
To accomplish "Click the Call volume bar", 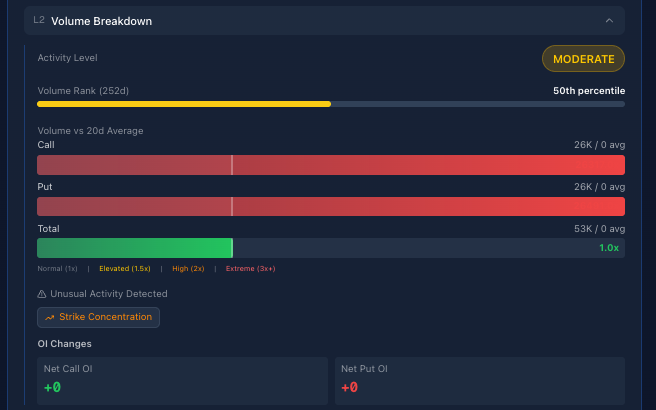I will click(x=330, y=165).
